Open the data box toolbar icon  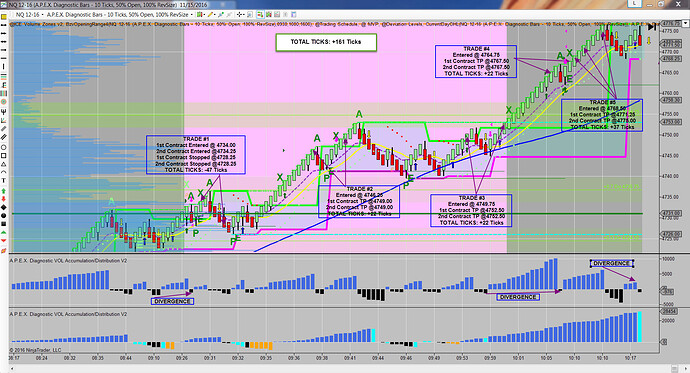click(x=250, y=15)
